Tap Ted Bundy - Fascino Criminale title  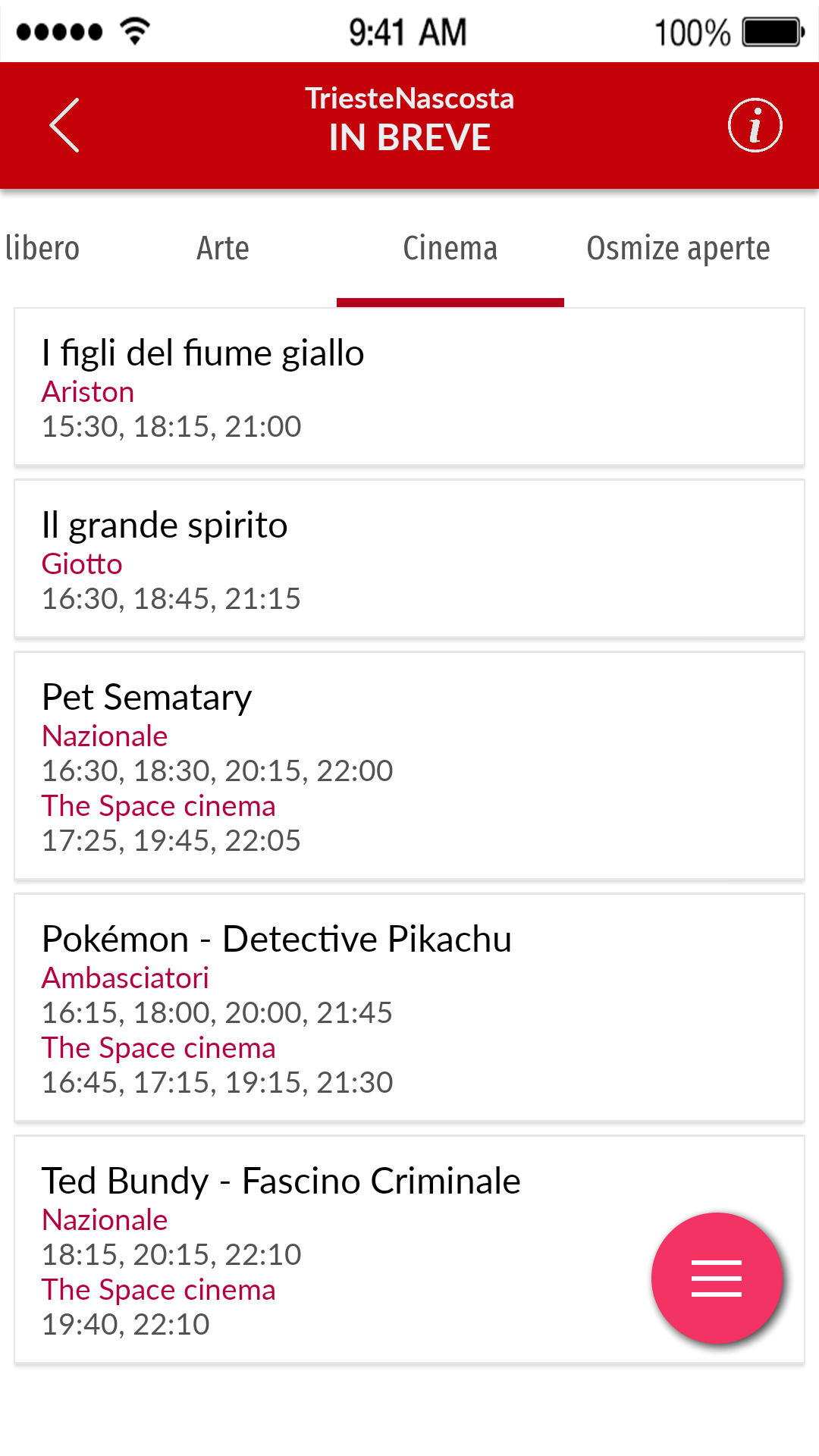(x=281, y=1181)
